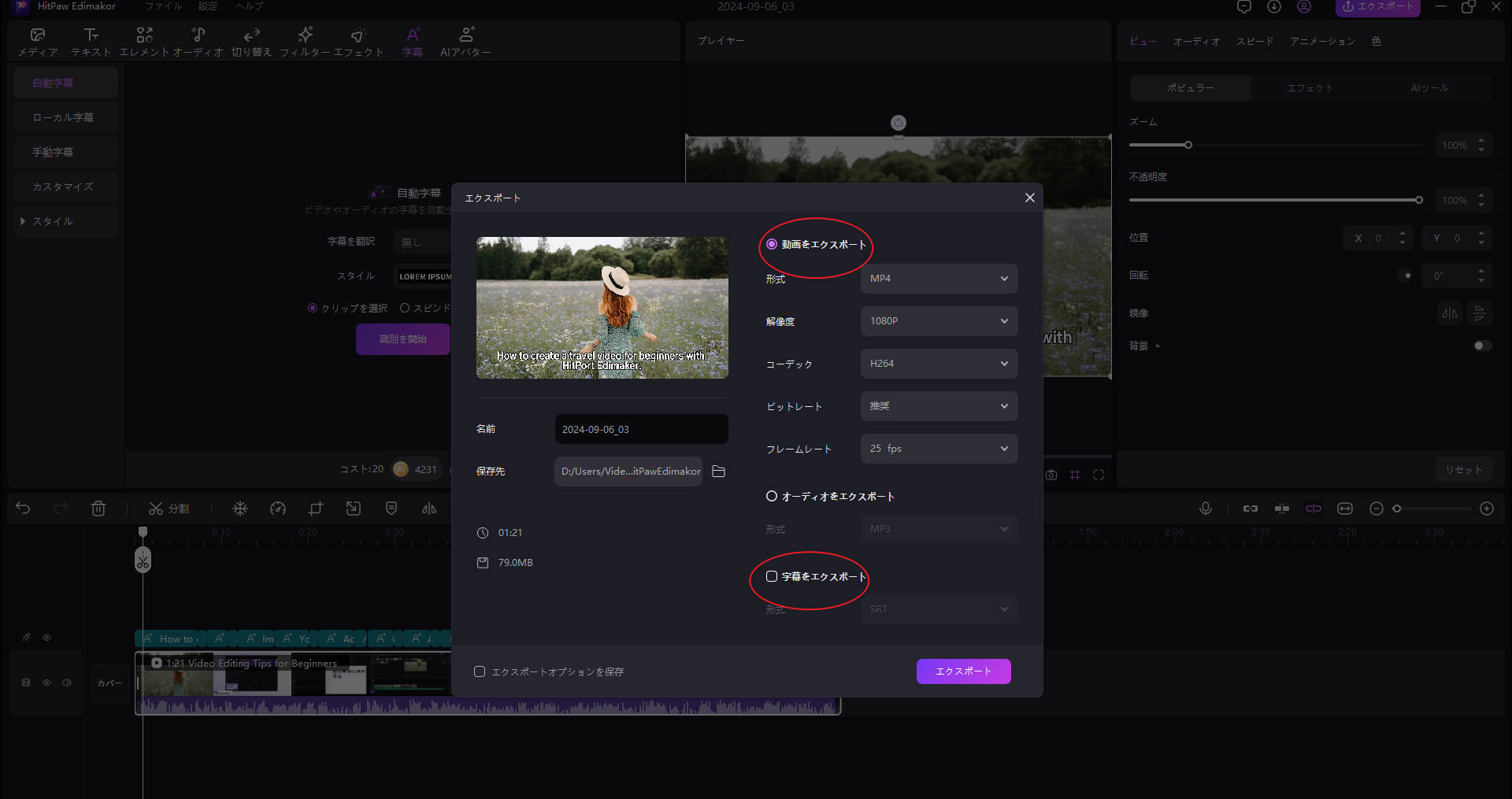Adjust the timeline zoom slider handle
Viewport: 1512px width, 799px height.
pos(1397,509)
